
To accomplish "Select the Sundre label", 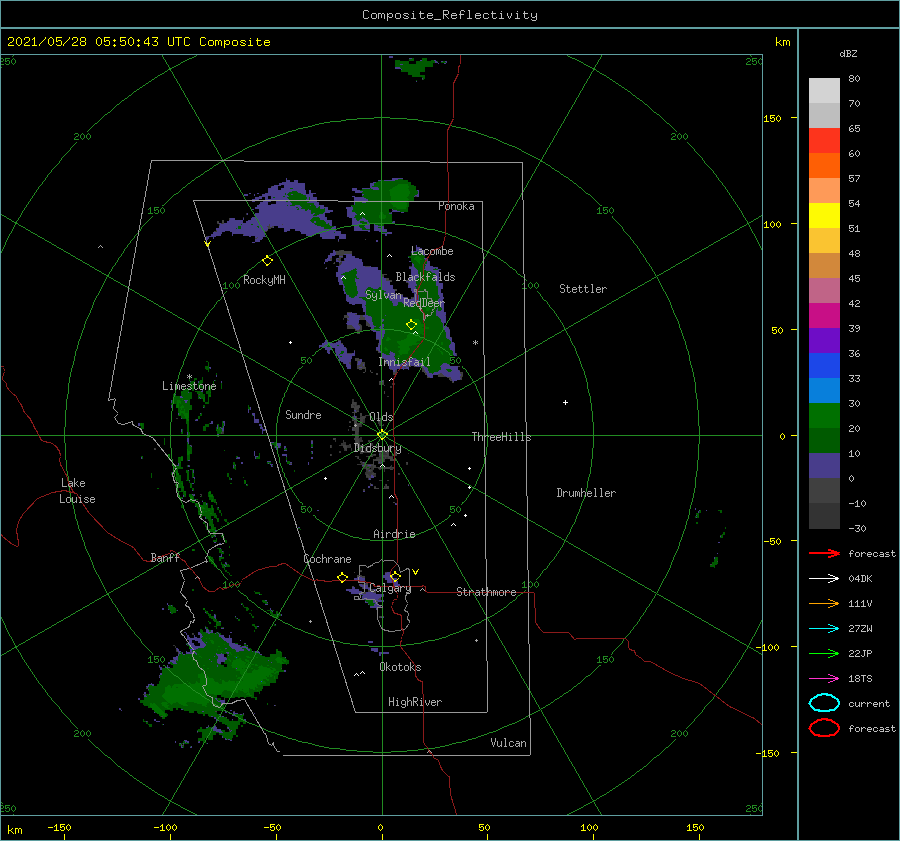I will (x=303, y=414).
